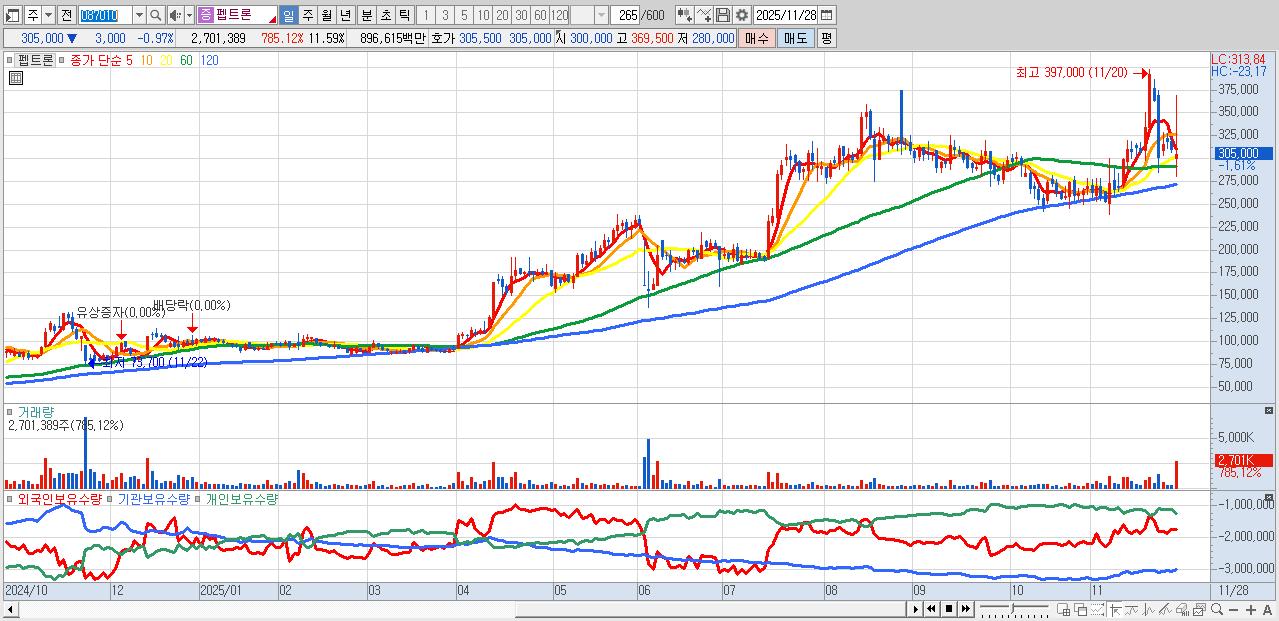This screenshot has width=1279, height=621.
Task: Click the horizontal scrollbar left arrow
Action: tap(11, 609)
